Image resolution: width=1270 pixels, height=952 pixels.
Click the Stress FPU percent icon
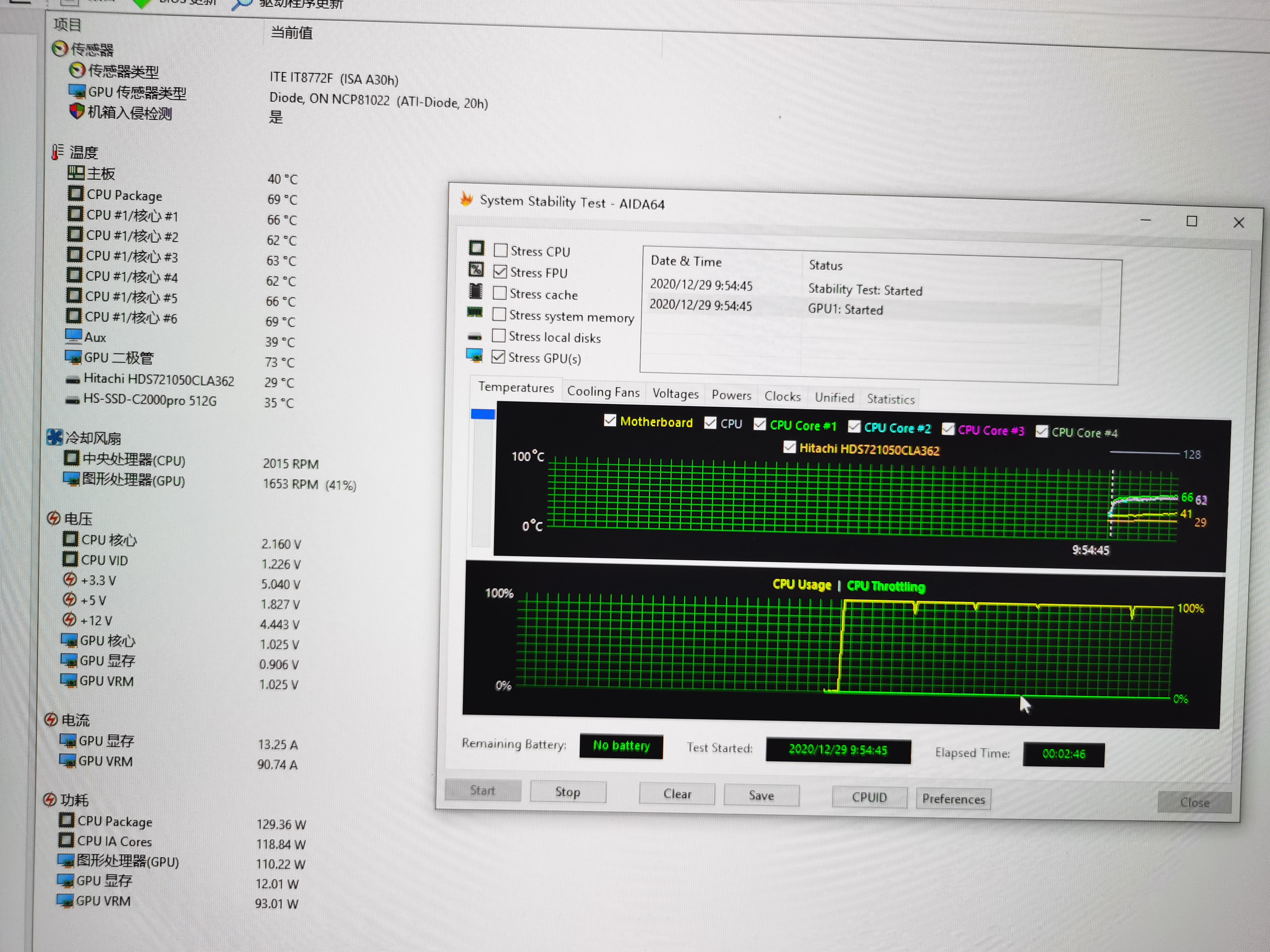[x=476, y=270]
